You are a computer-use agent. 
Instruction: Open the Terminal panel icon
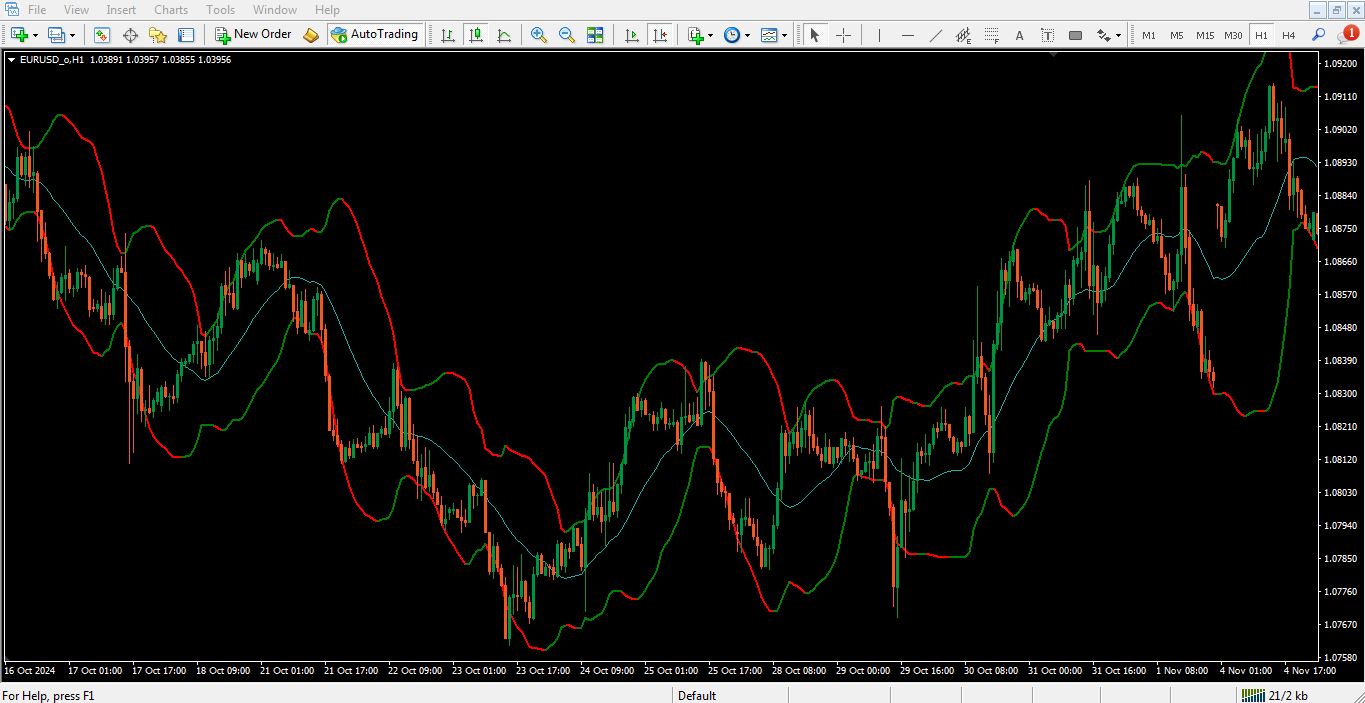[x=186, y=35]
